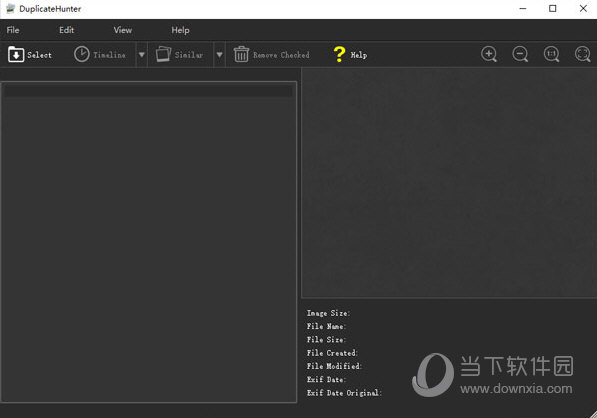Minimize the DuplicateHunter window
Image resolution: width=597 pixels, height=418 pixels.
(523, 8)
